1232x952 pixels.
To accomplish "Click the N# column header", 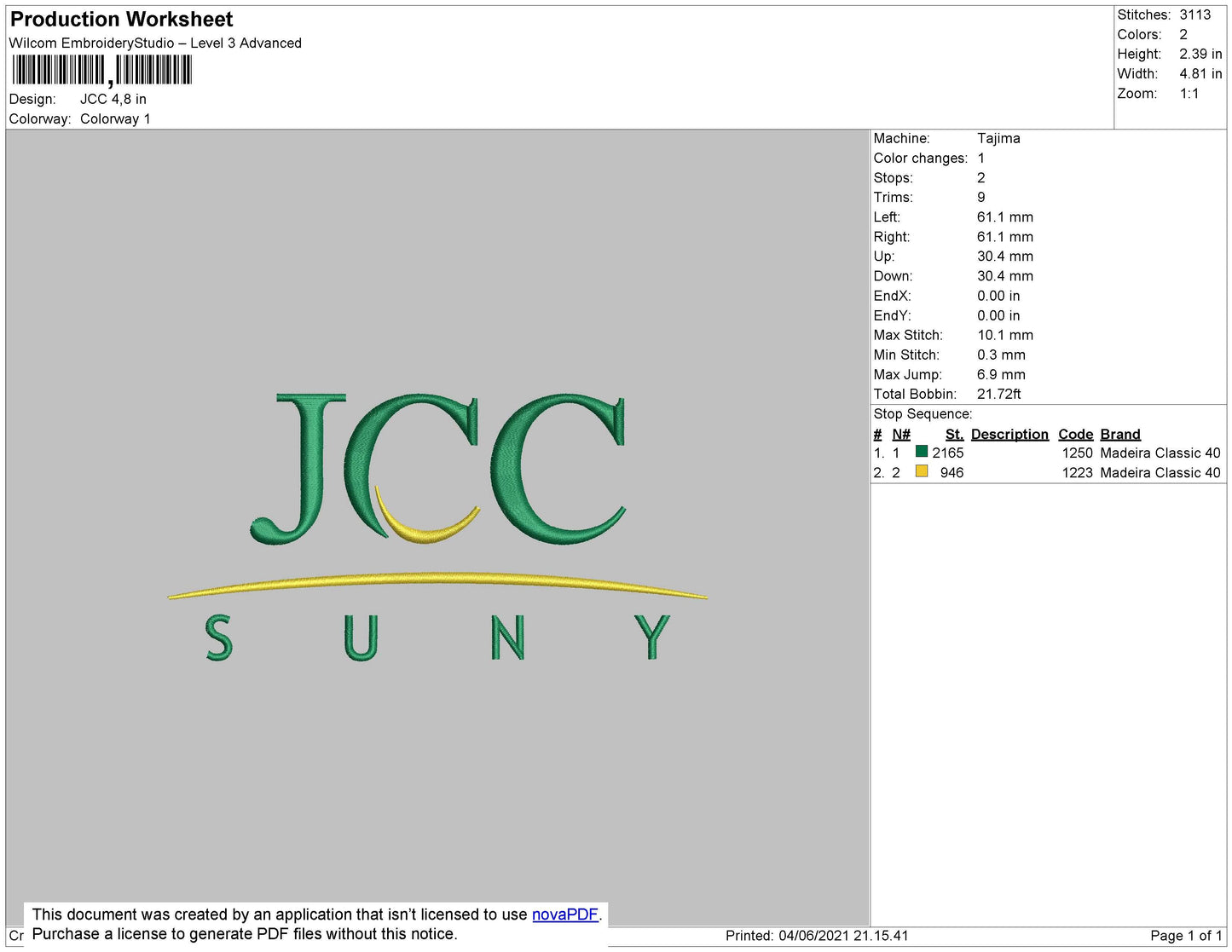I will [x=901, y=434].
